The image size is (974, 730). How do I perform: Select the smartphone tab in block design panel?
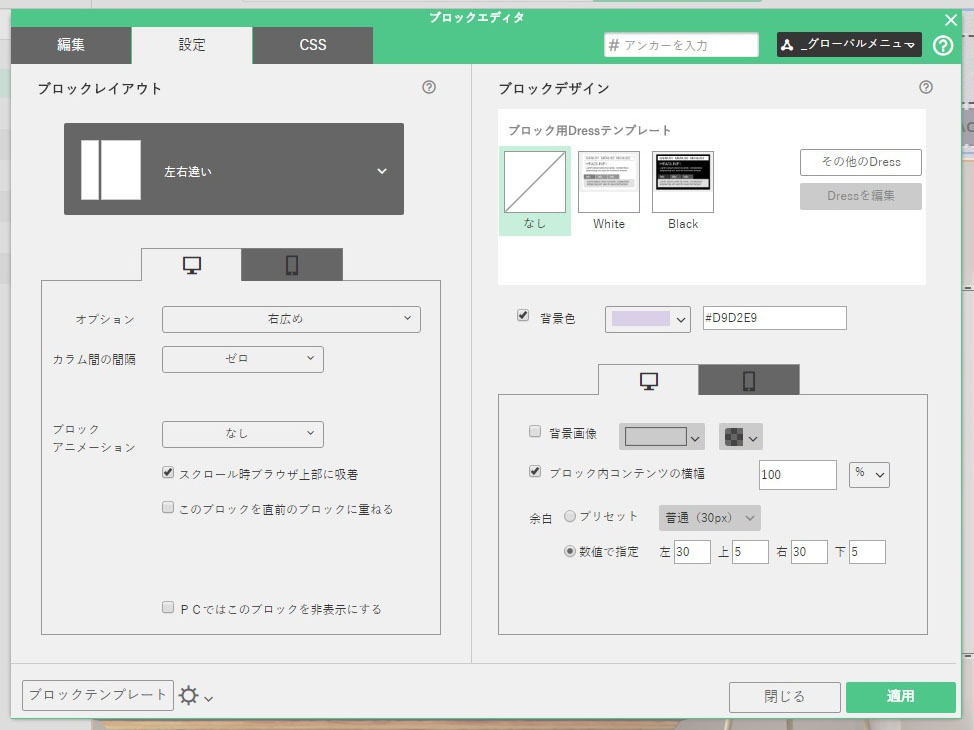point(748,379)
